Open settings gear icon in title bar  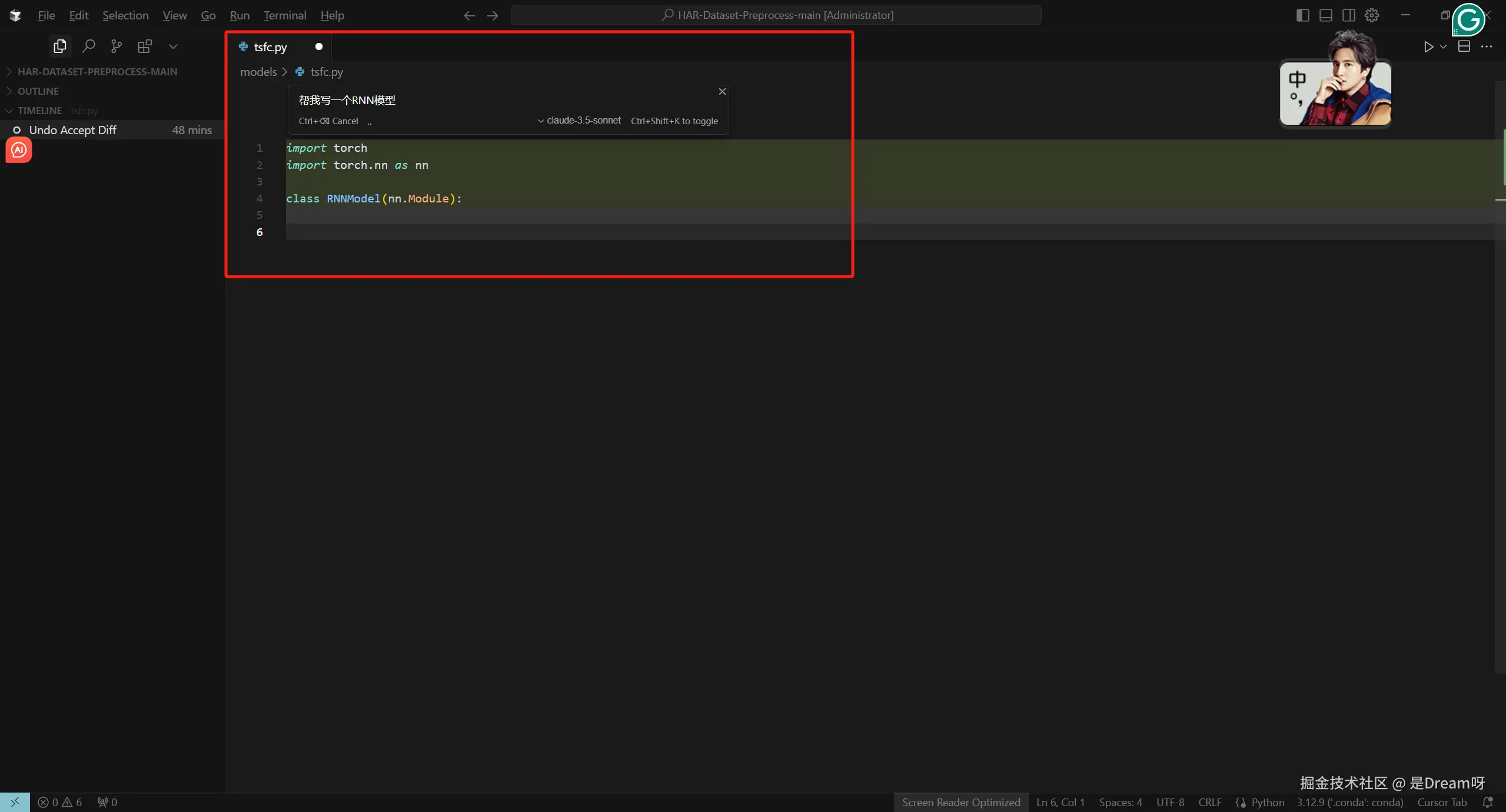pyautogui.click(x=1372, y=15)
